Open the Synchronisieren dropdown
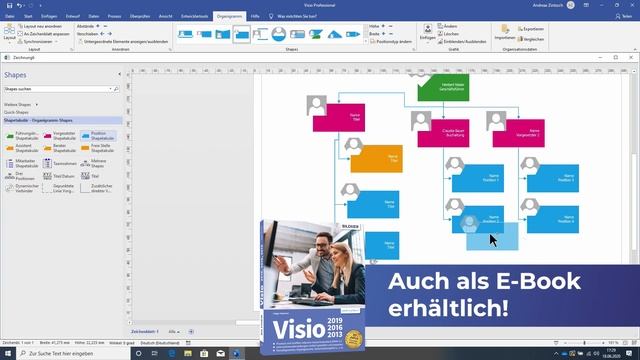The image size is (640, 360). [38, 42]
